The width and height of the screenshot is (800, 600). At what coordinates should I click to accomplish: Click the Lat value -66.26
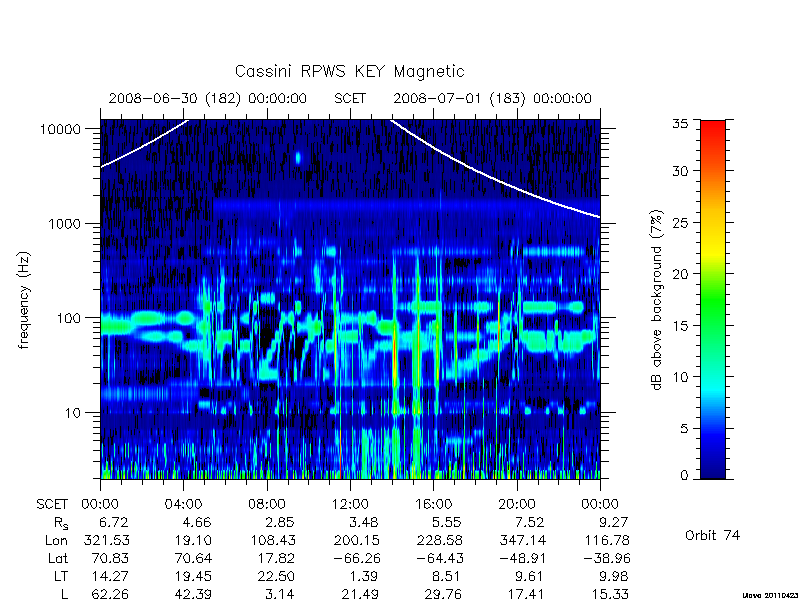357,558
